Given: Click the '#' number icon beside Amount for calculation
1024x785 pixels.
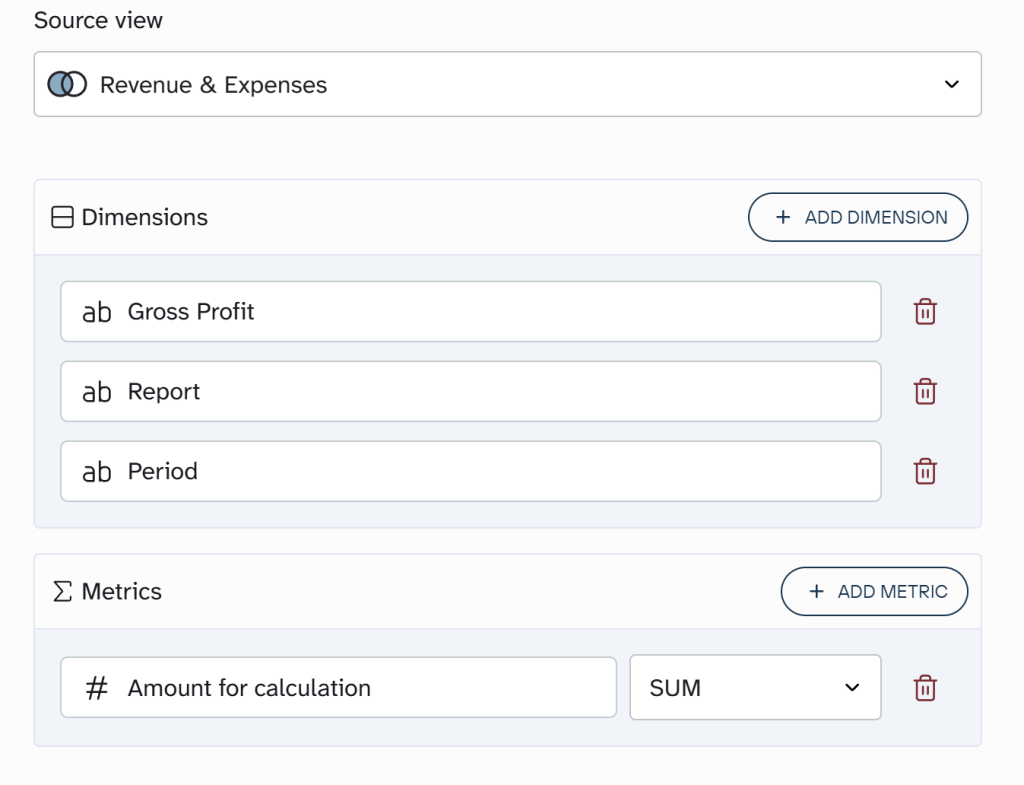Looking at the screenshot, I should pos(97,687).
